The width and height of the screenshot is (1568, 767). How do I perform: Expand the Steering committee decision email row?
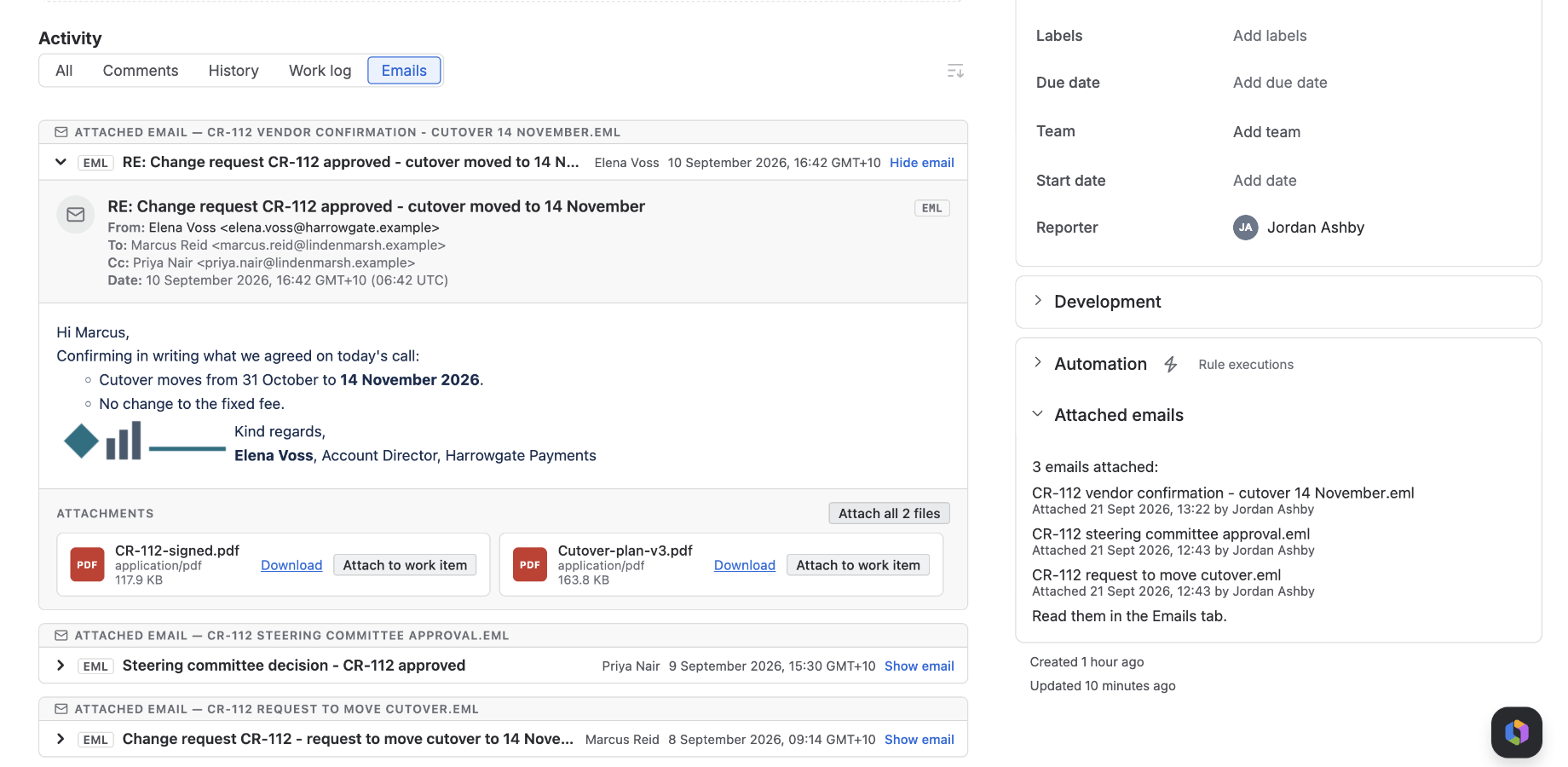(x=61, y=666)
